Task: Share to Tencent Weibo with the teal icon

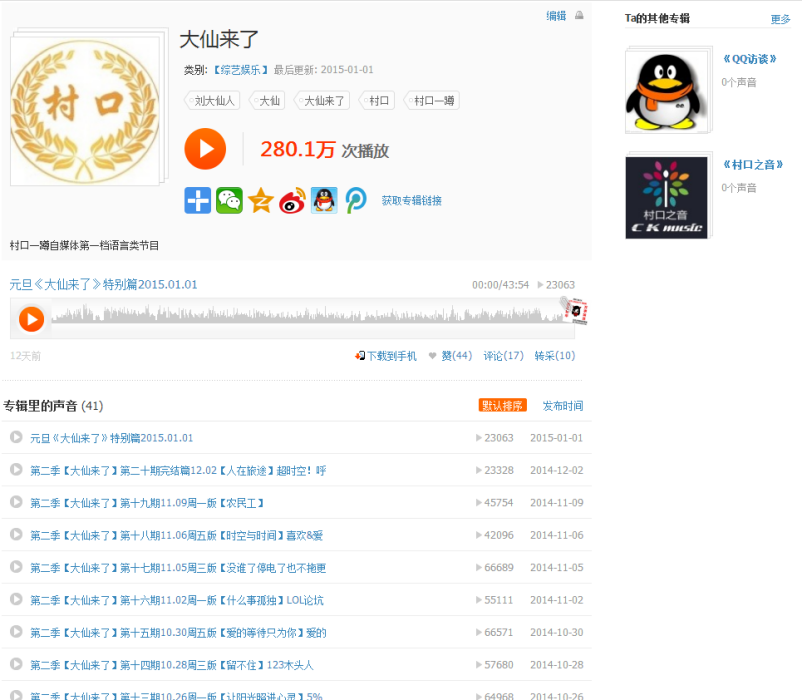Action: click(x=356, y=200)
